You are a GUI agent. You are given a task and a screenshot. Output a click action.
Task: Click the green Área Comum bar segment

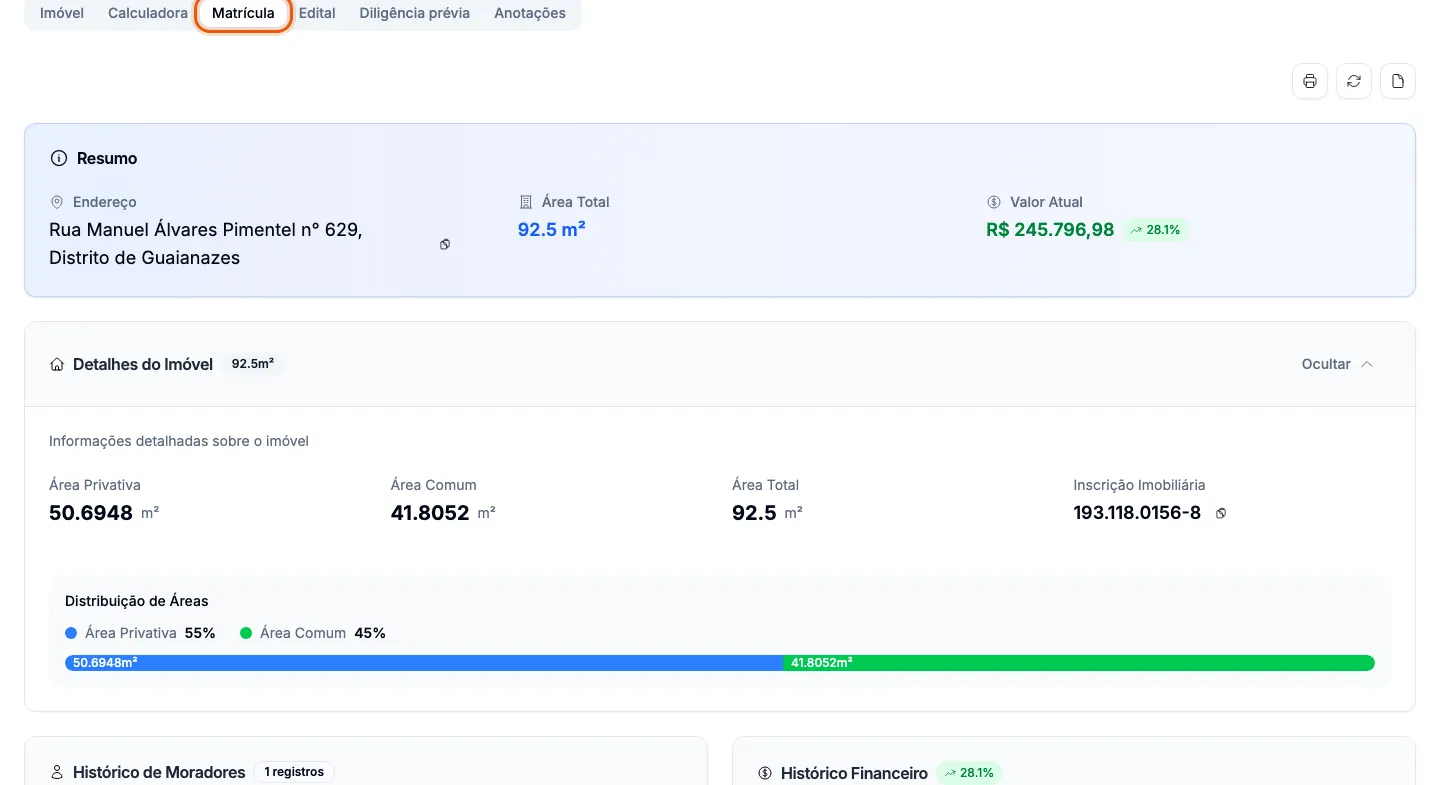point(1079,663)
